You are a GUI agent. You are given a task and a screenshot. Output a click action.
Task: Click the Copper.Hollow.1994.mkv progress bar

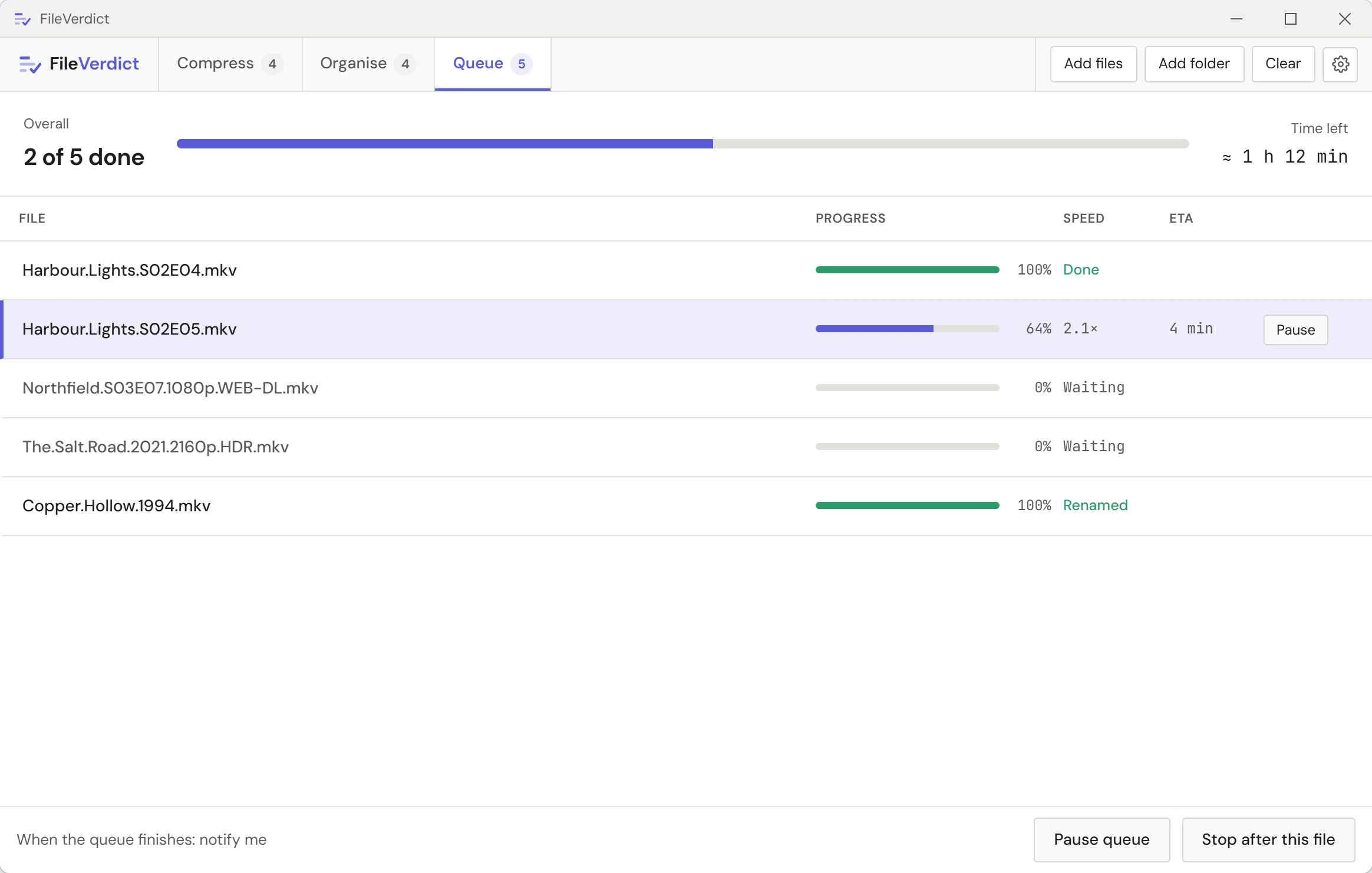tap(907, 505)
